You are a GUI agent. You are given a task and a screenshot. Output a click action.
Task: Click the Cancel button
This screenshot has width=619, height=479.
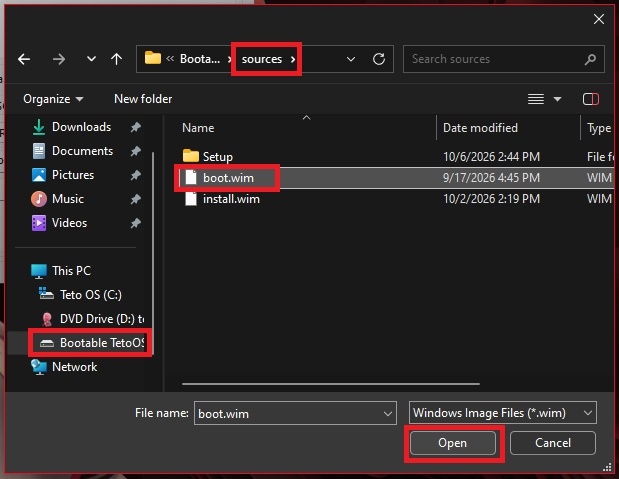553,443
